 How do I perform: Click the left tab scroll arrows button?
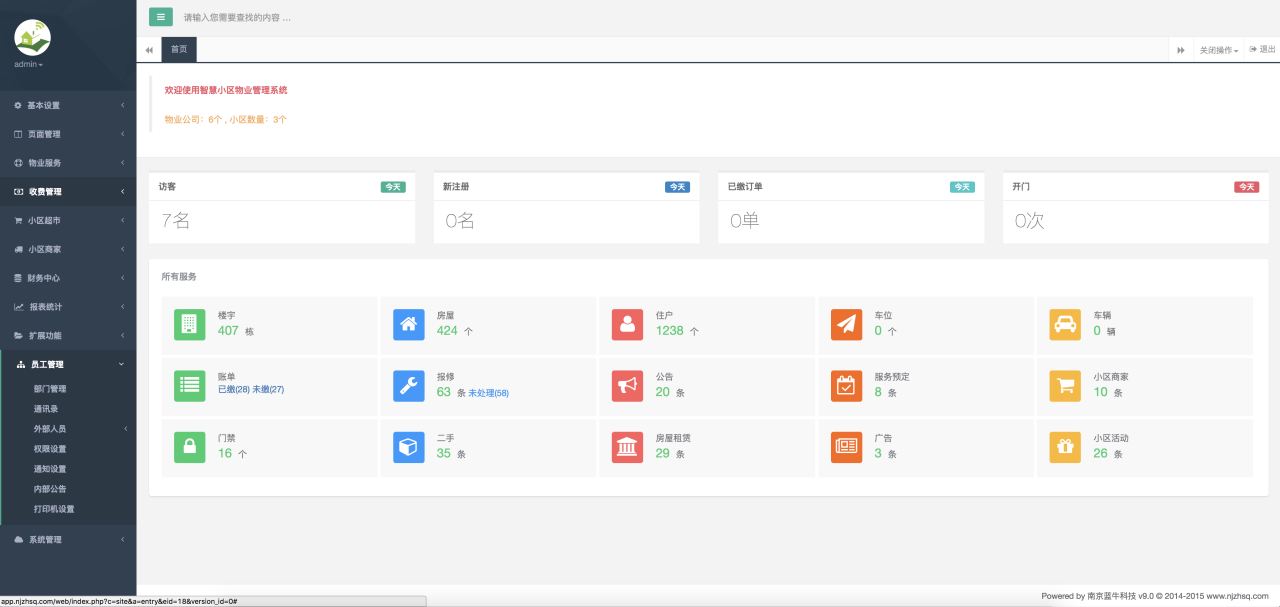tap(149, 50)
